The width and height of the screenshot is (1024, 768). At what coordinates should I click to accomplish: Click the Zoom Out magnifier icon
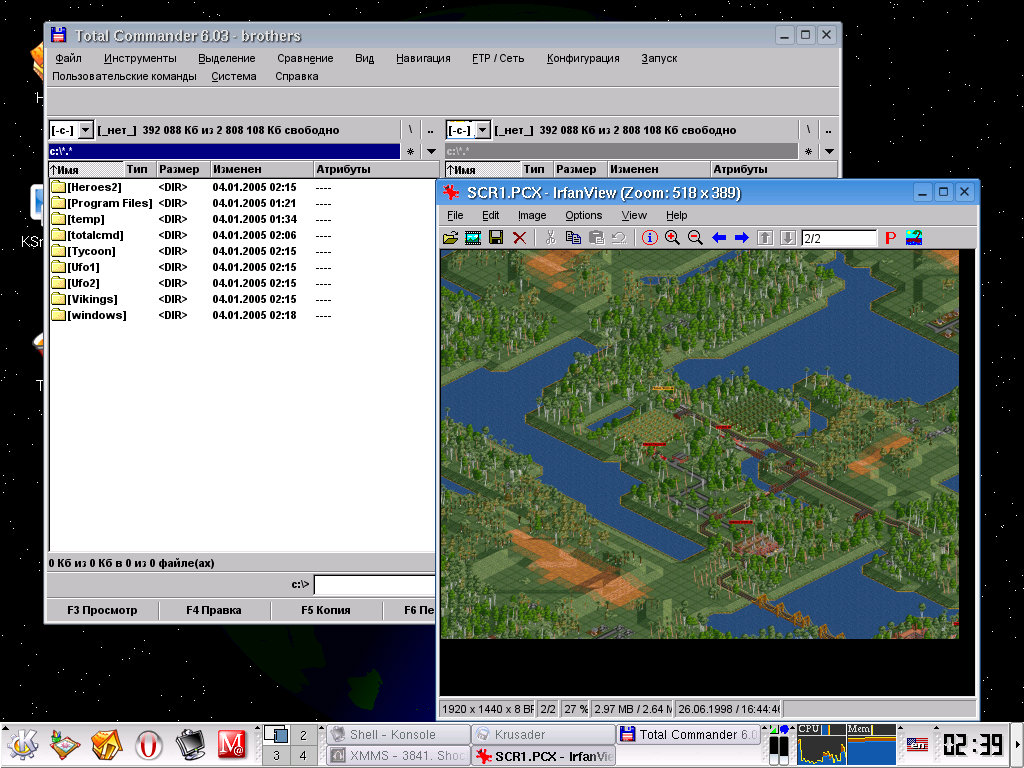tap(696, 238)
